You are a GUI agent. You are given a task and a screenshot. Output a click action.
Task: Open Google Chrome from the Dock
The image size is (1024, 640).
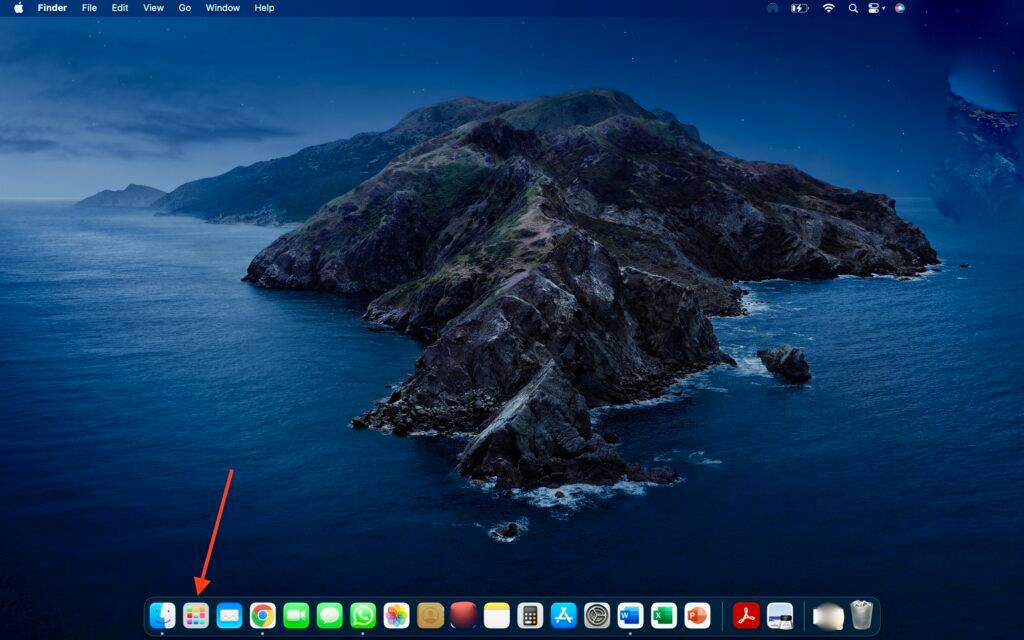click(x=263, y=615)
